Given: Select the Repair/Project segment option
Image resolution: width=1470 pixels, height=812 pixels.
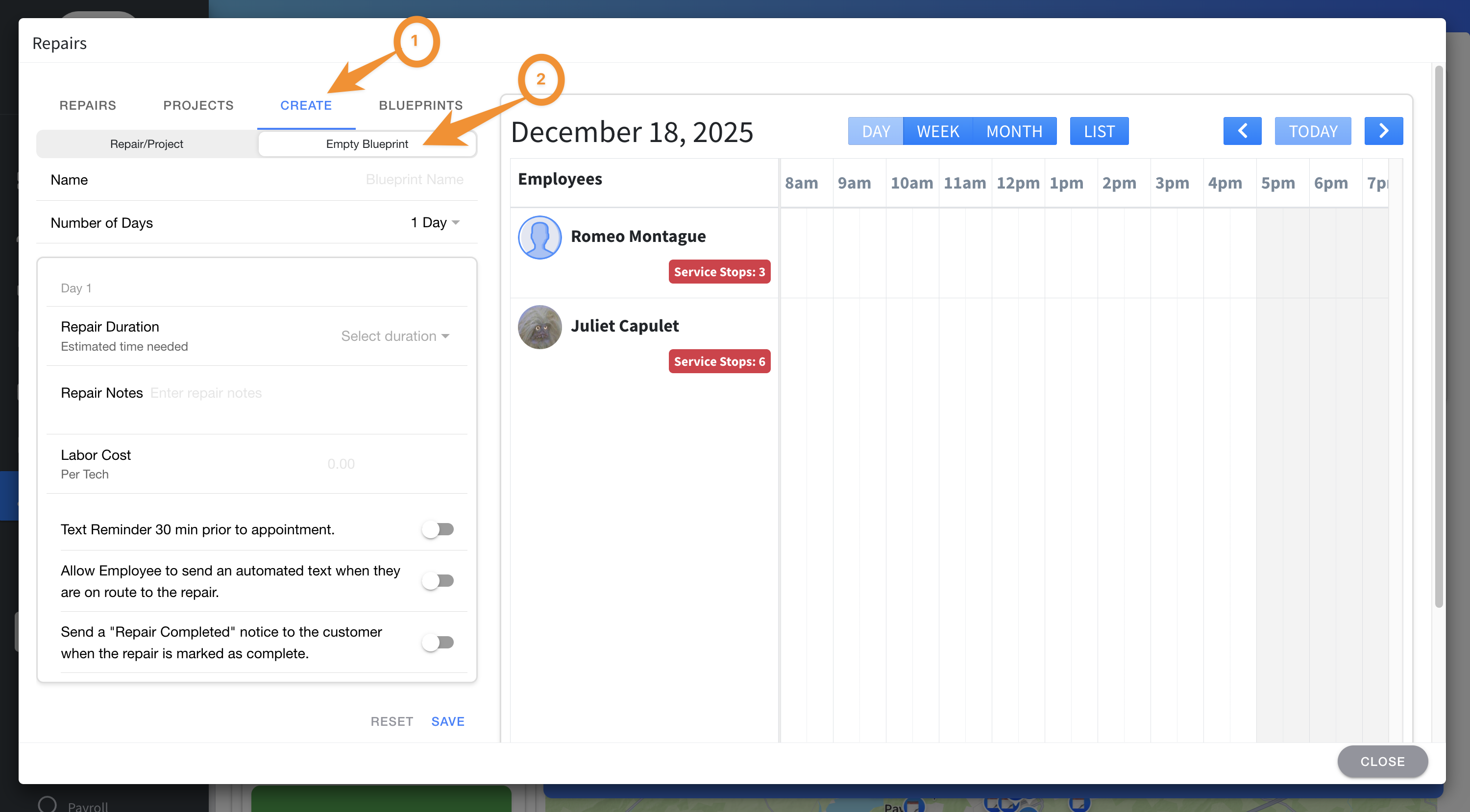Looking at the screenshot, I should [147, 143].
